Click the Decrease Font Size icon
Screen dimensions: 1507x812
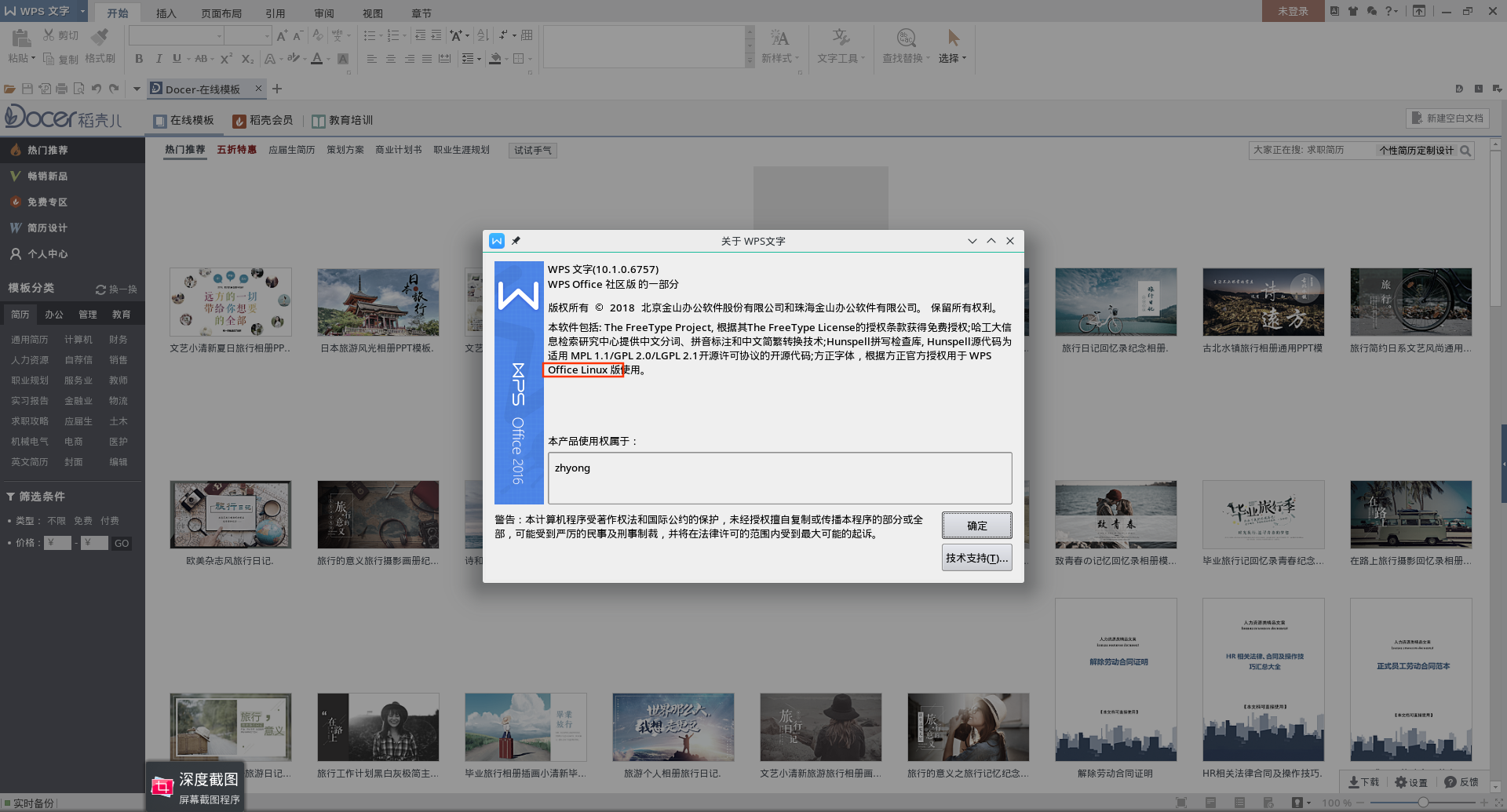coord(297,35)
